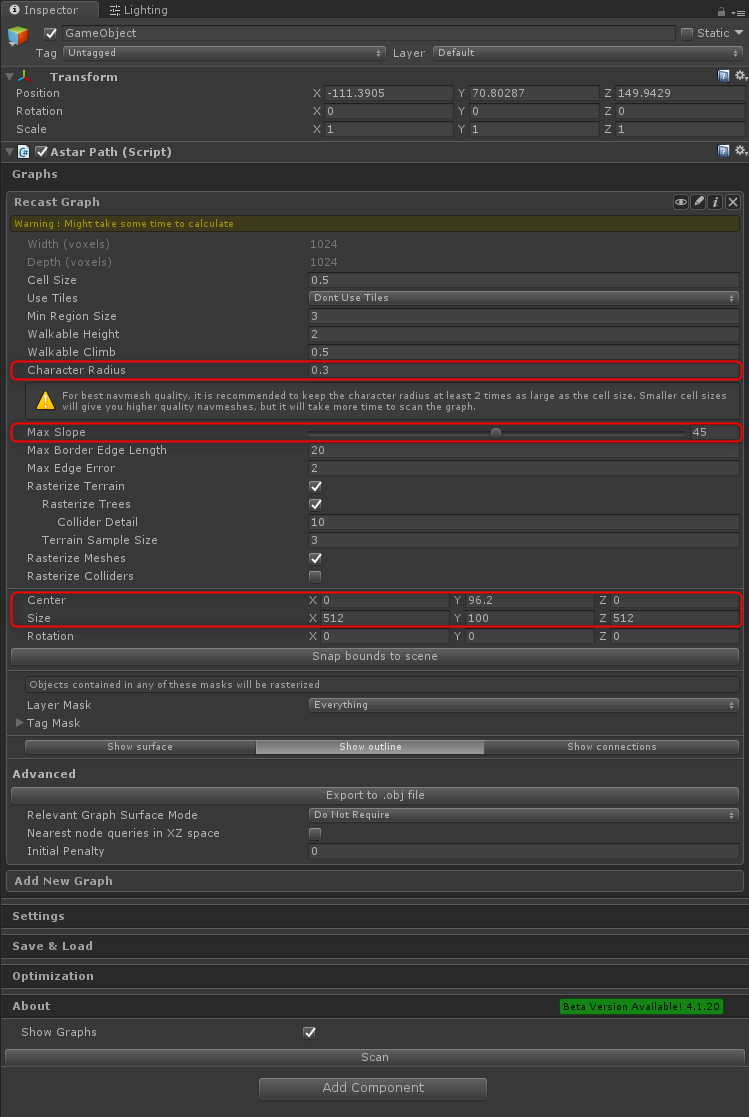Open the Use Tiles dropdown
Image resolution: width=749 pixels, height=1117 pixels.
point(524,298)
